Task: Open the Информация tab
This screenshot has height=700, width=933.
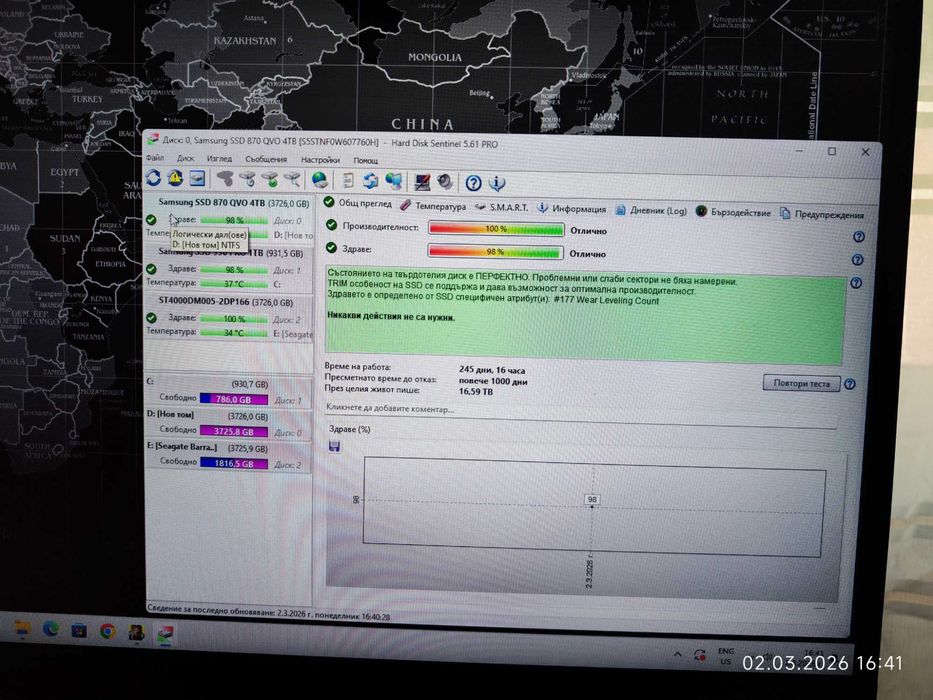Action: tap(572, 209)
